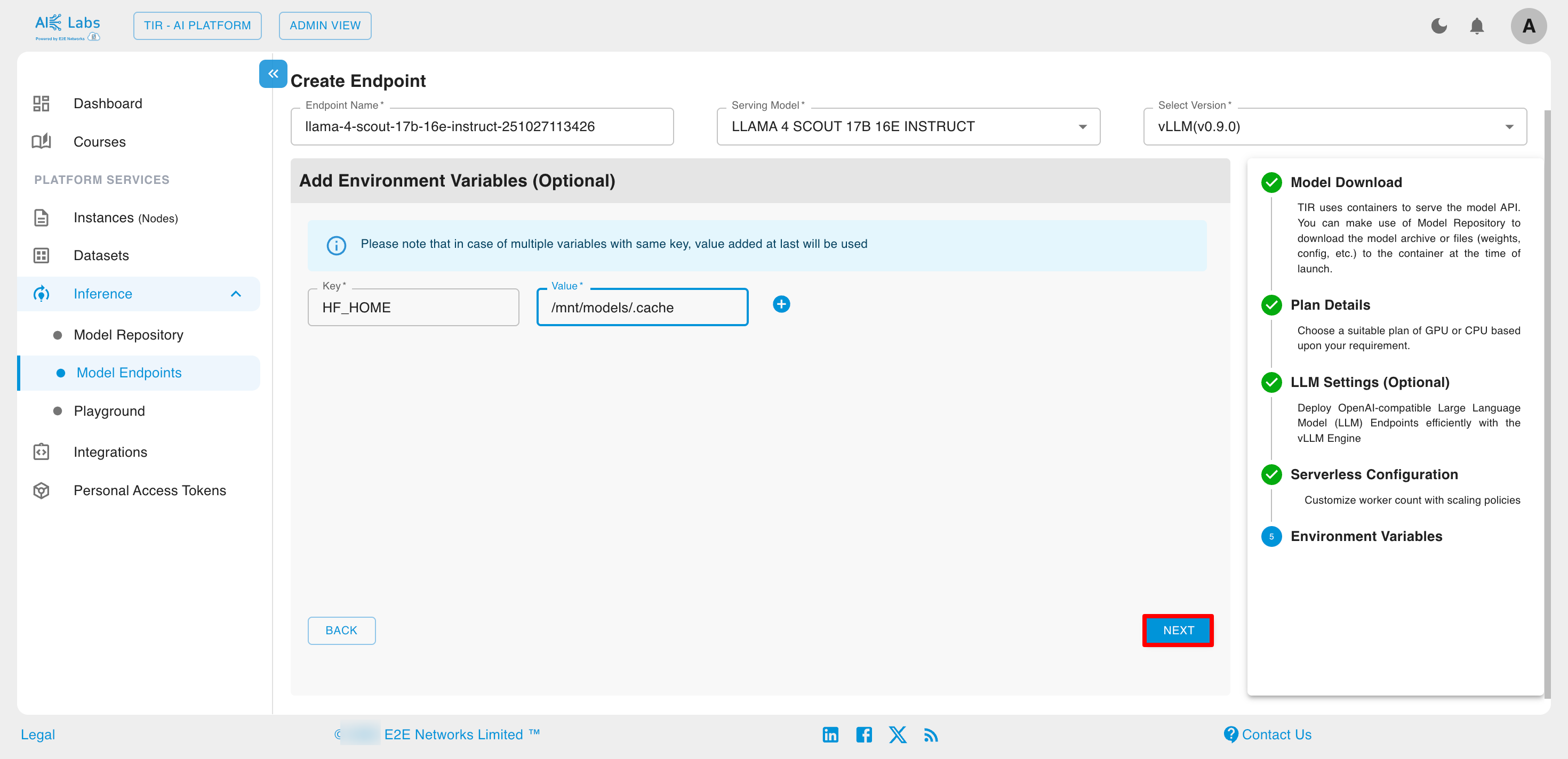Viewport: 1568px width, 759px height.
Task: Click the Courses book icon
Action: pos(41,142)
